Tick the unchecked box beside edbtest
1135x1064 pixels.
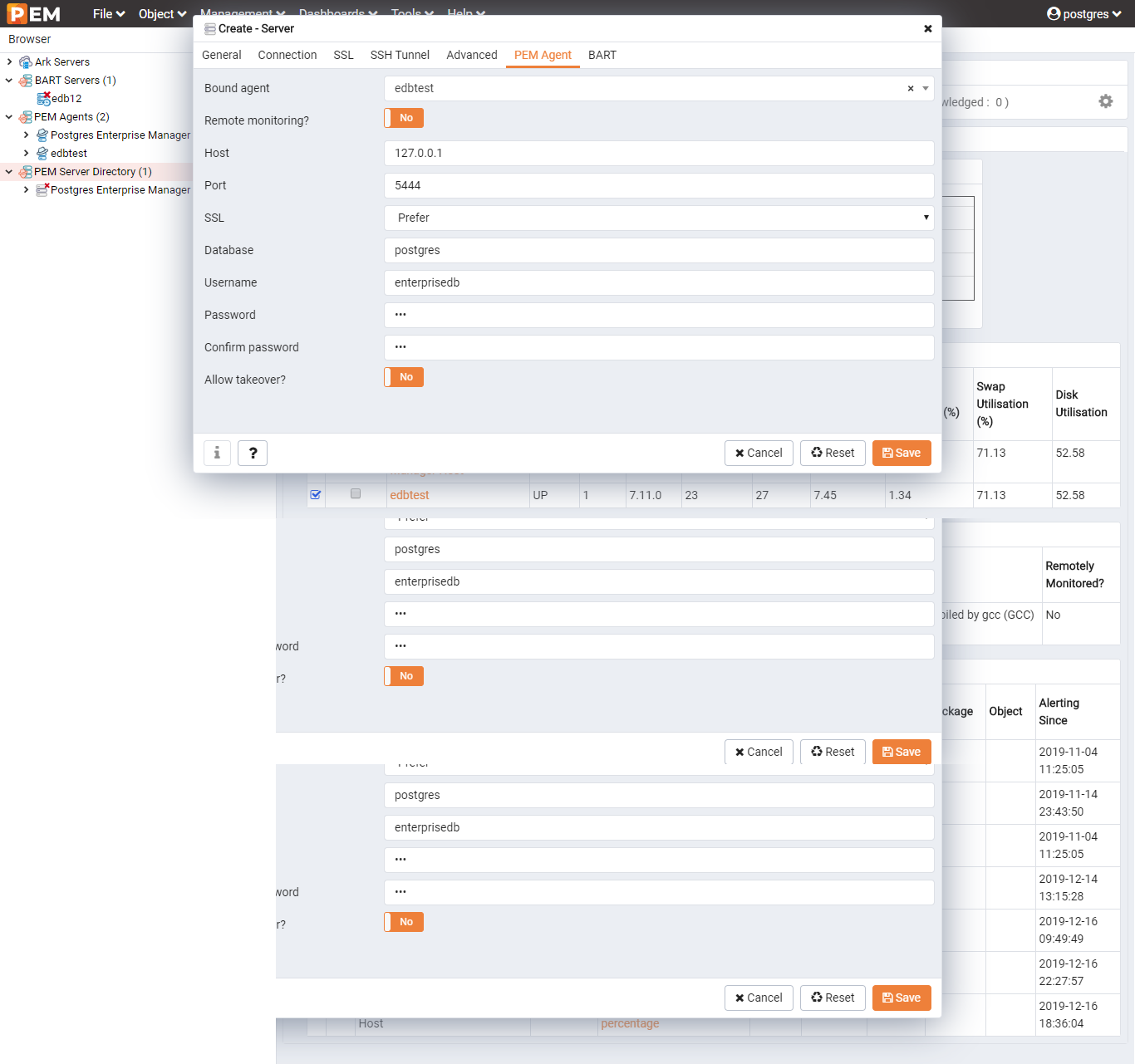click(356, 493)
